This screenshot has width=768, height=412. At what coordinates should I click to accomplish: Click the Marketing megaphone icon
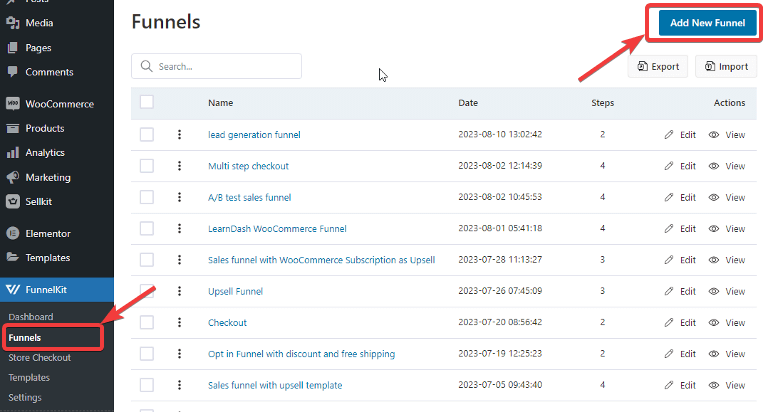point(13,177)
